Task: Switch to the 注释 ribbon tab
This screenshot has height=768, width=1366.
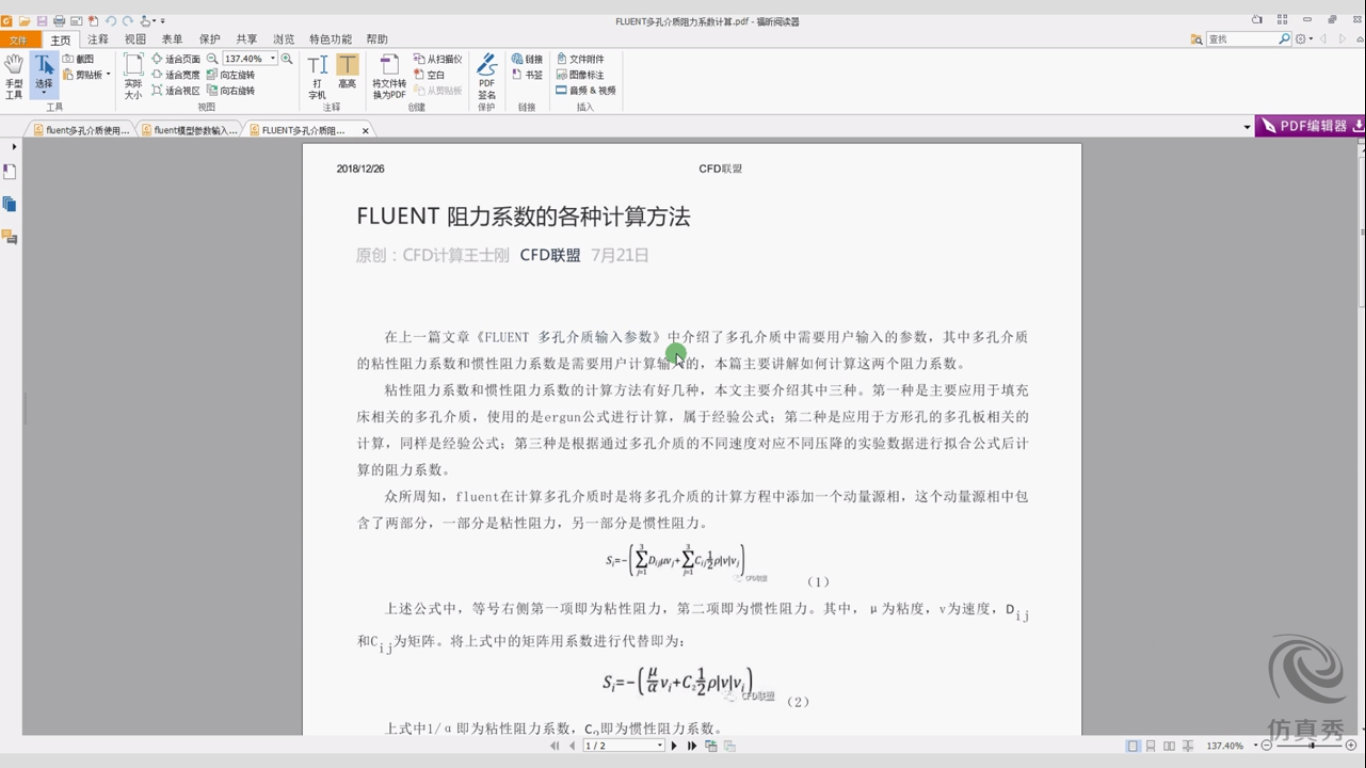Action: [98, 39]
